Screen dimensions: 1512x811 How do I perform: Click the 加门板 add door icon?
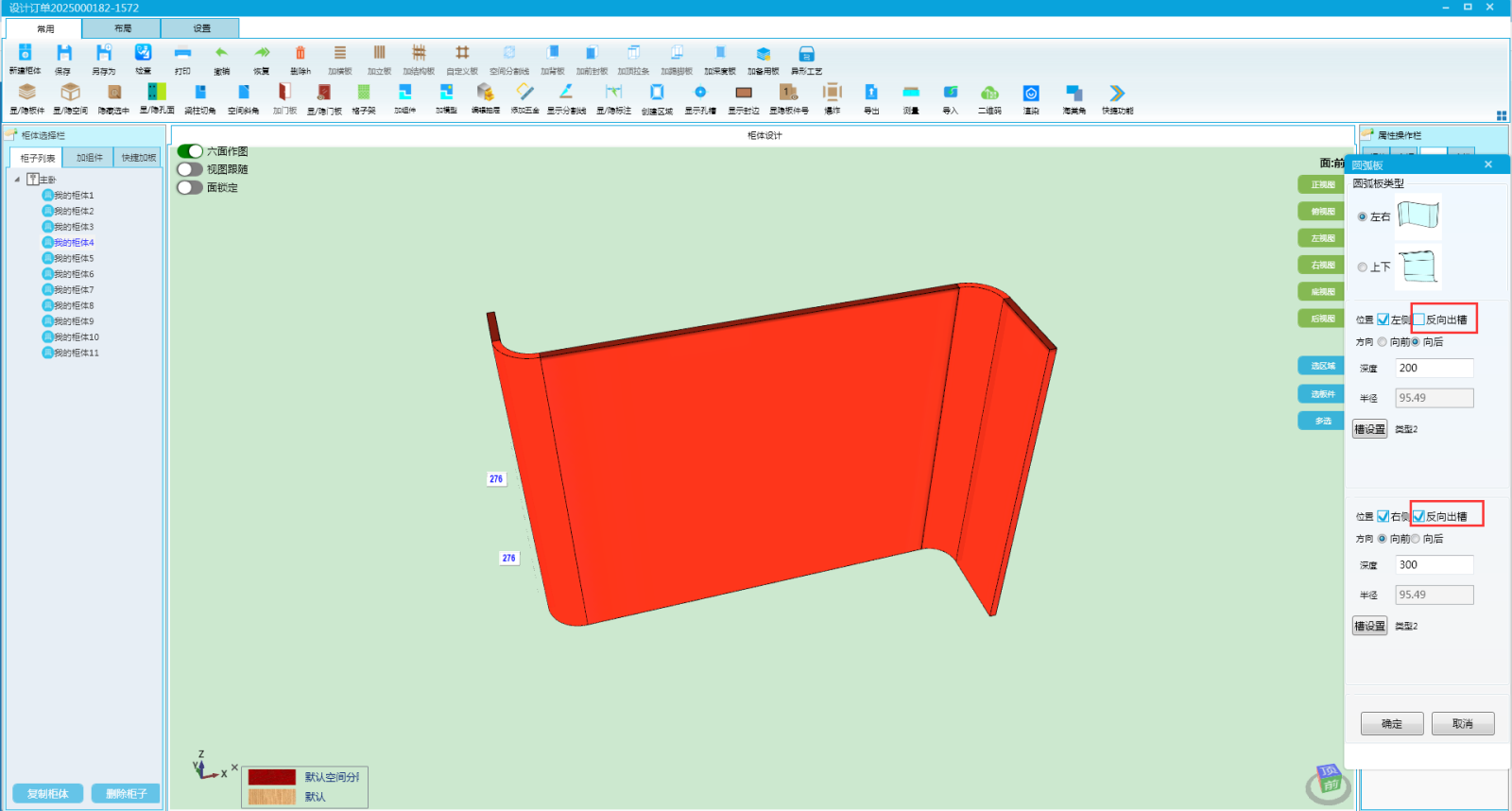[284, 92]
